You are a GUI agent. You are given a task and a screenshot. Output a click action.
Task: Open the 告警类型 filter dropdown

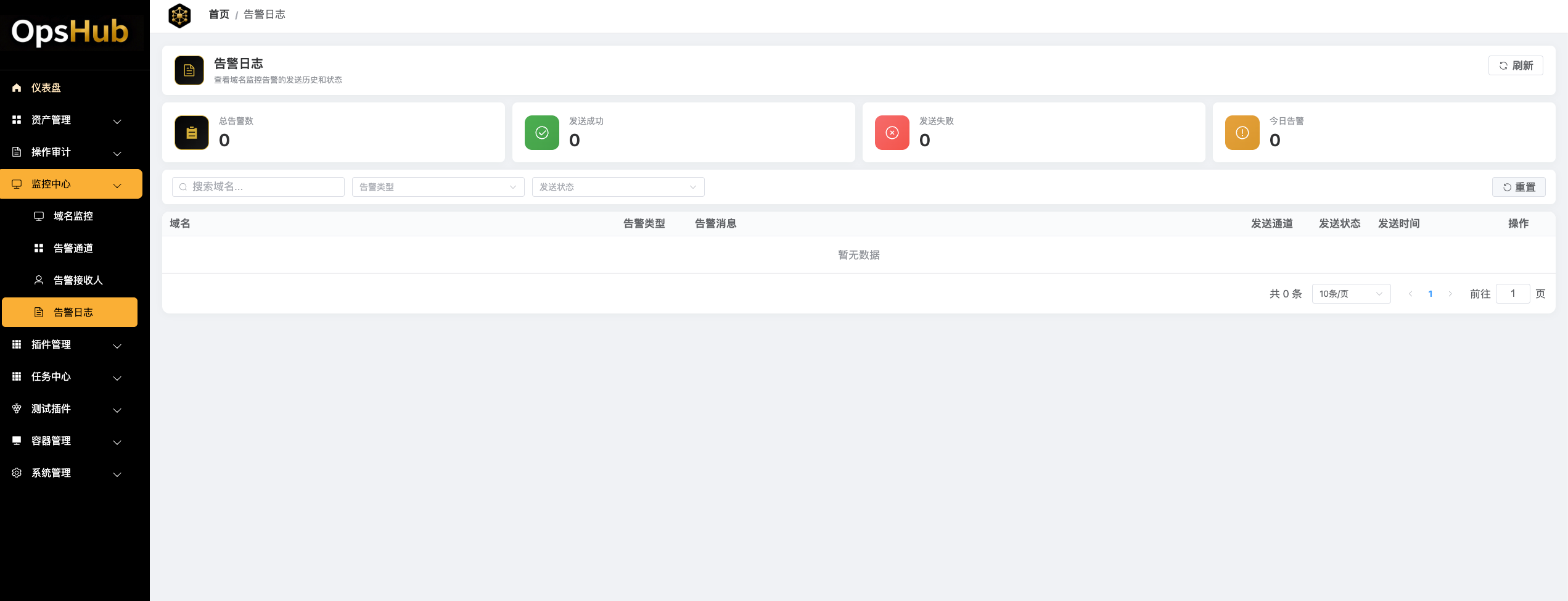pos(438,187)
